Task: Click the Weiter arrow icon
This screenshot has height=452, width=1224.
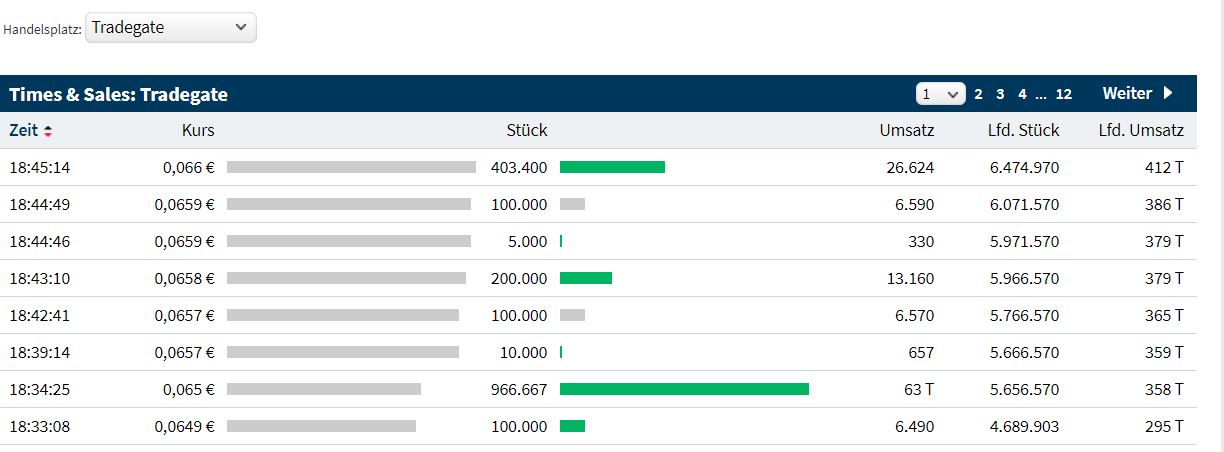Action: coord(1168,94)
